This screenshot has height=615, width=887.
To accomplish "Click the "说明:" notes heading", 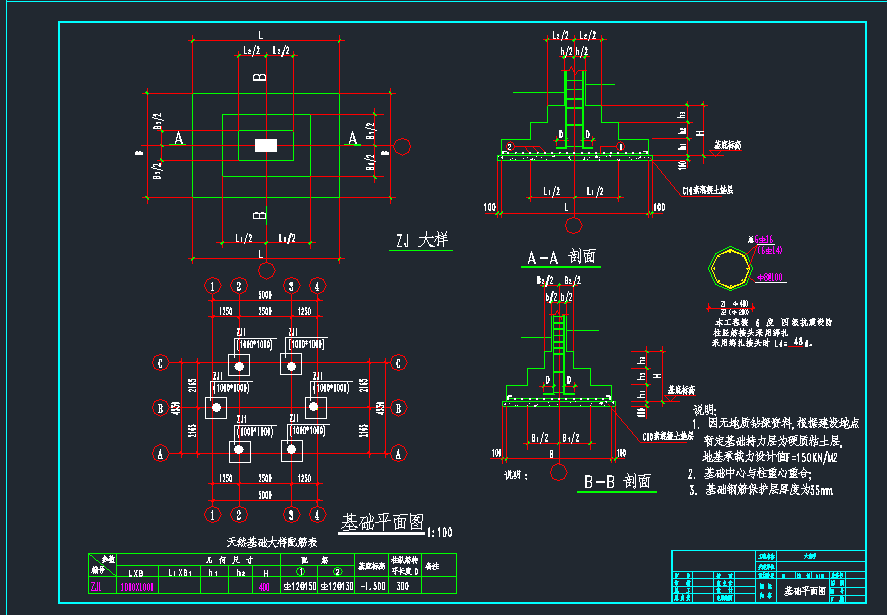I will pyautogui.click(x=705, y=410).
